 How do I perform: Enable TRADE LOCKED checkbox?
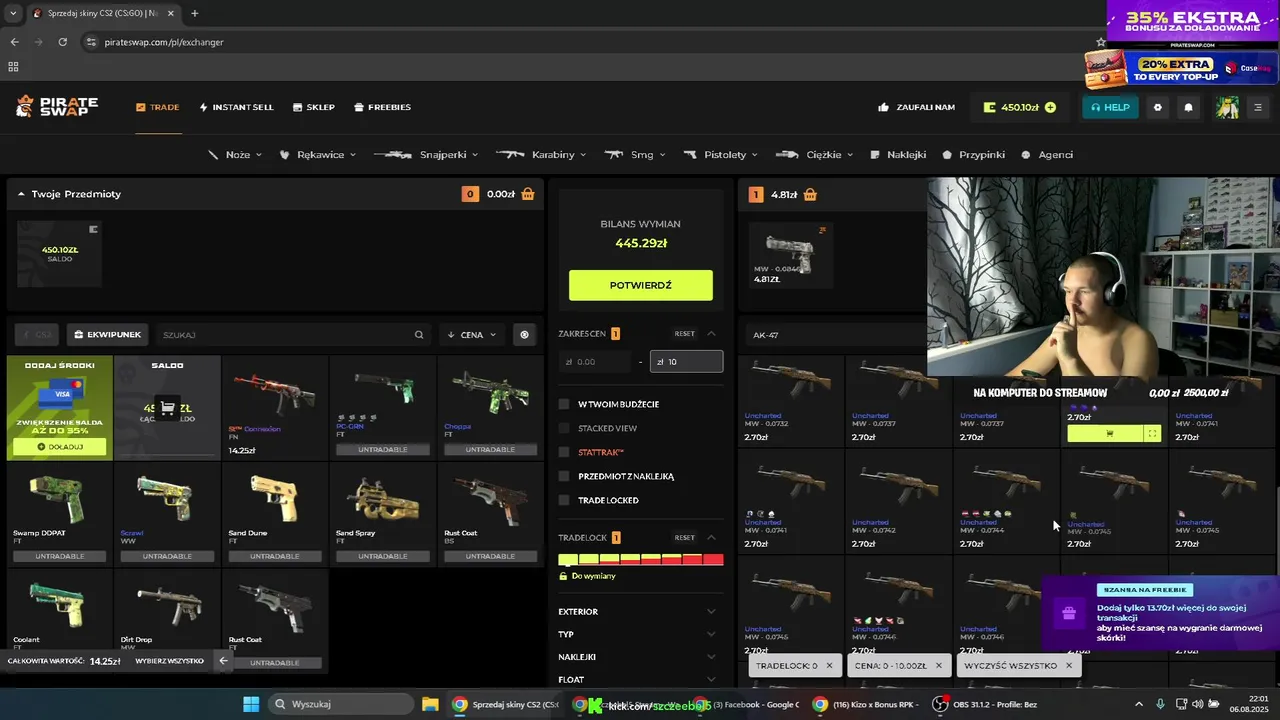click(x=564, y=500)
